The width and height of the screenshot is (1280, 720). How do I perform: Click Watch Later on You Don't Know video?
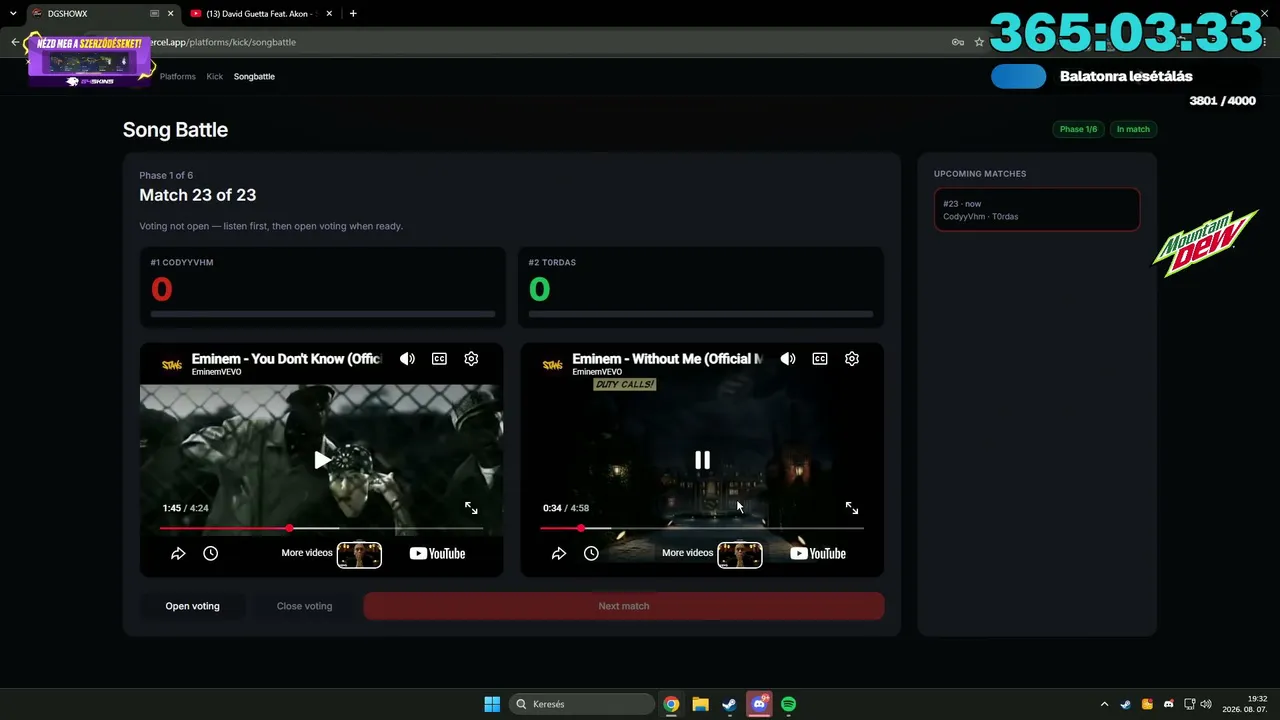point(210,553)
